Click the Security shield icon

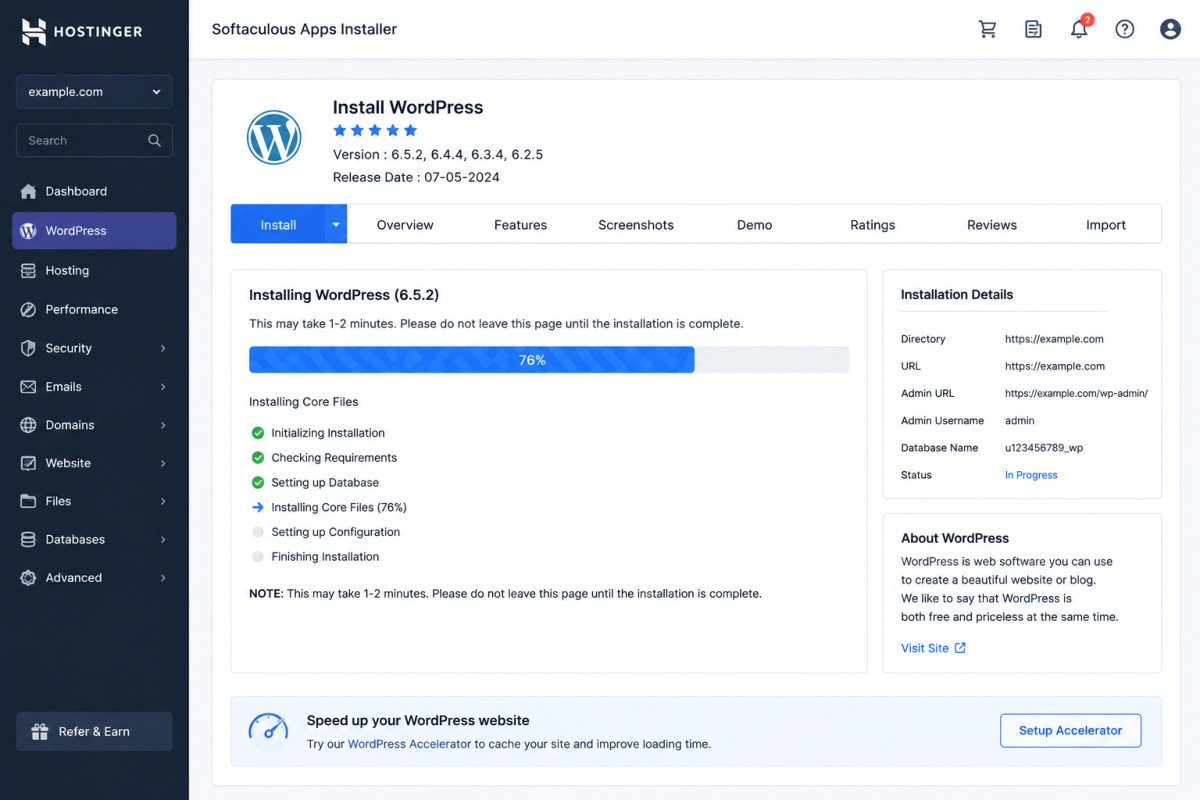tap(28, 348)
